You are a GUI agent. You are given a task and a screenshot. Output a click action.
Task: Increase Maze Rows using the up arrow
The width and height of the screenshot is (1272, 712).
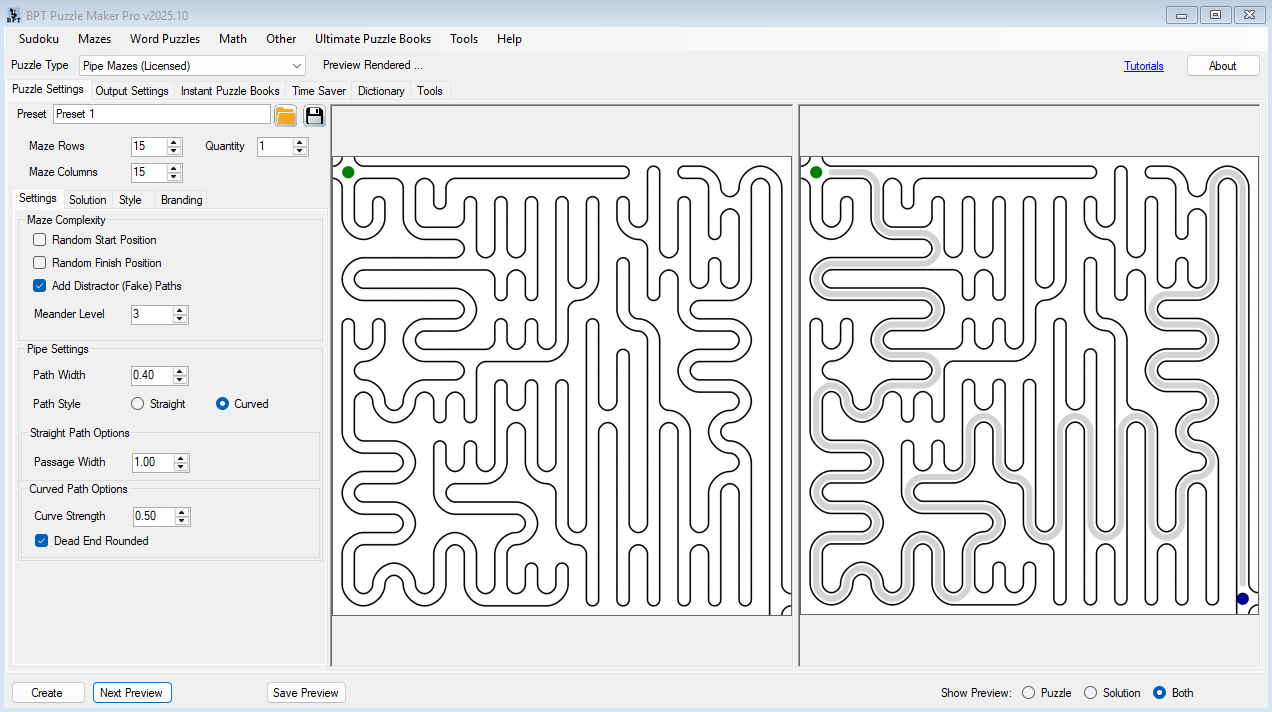(x=173, y=142)
